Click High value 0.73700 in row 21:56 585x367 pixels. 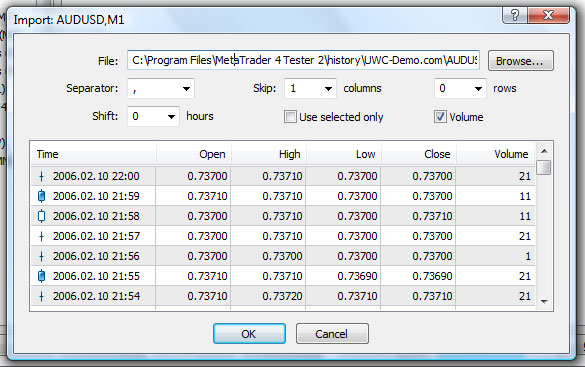[282, 256]
